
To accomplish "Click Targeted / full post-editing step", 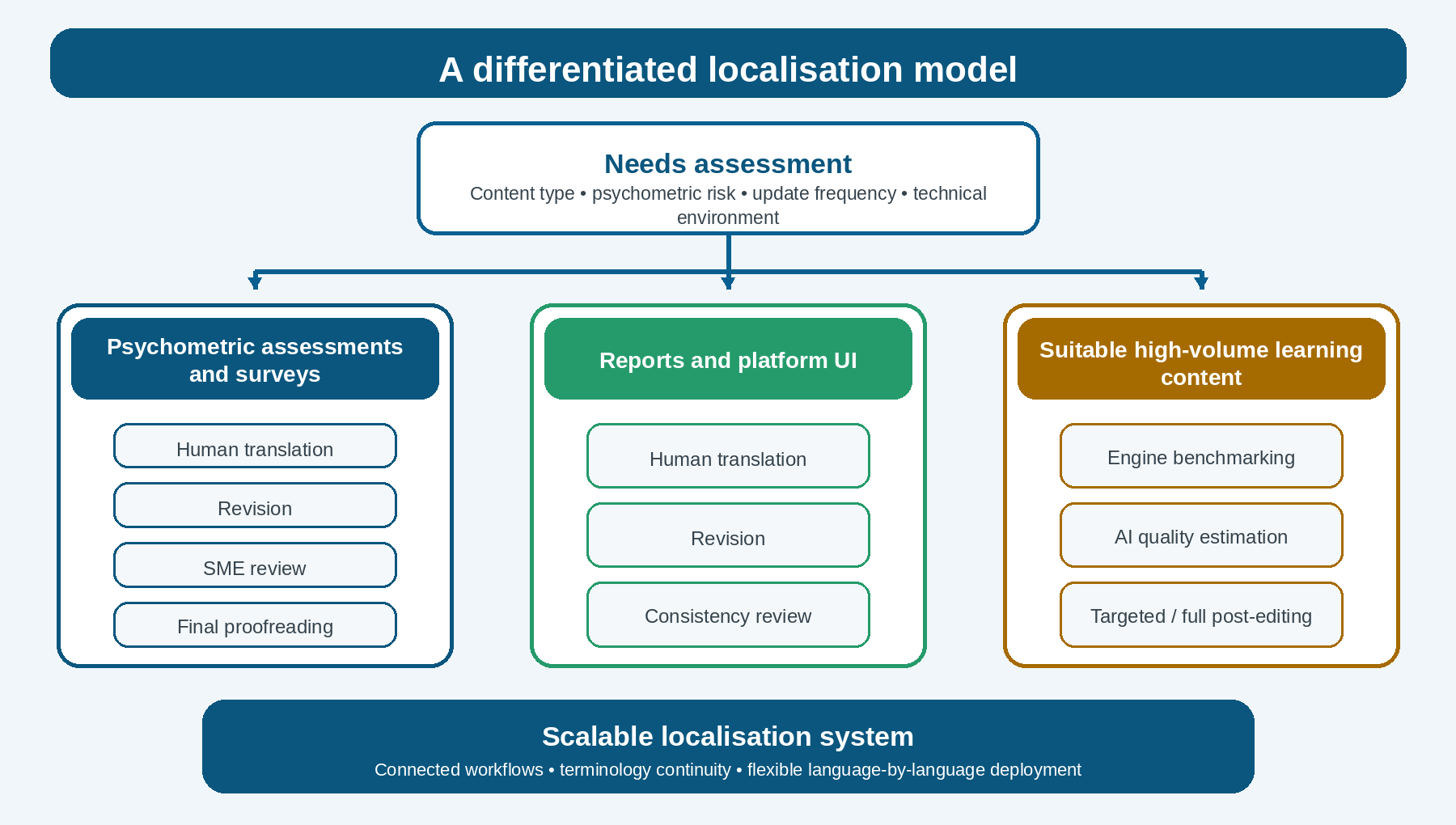I will pyautogui.click(x=1201, y=615).
